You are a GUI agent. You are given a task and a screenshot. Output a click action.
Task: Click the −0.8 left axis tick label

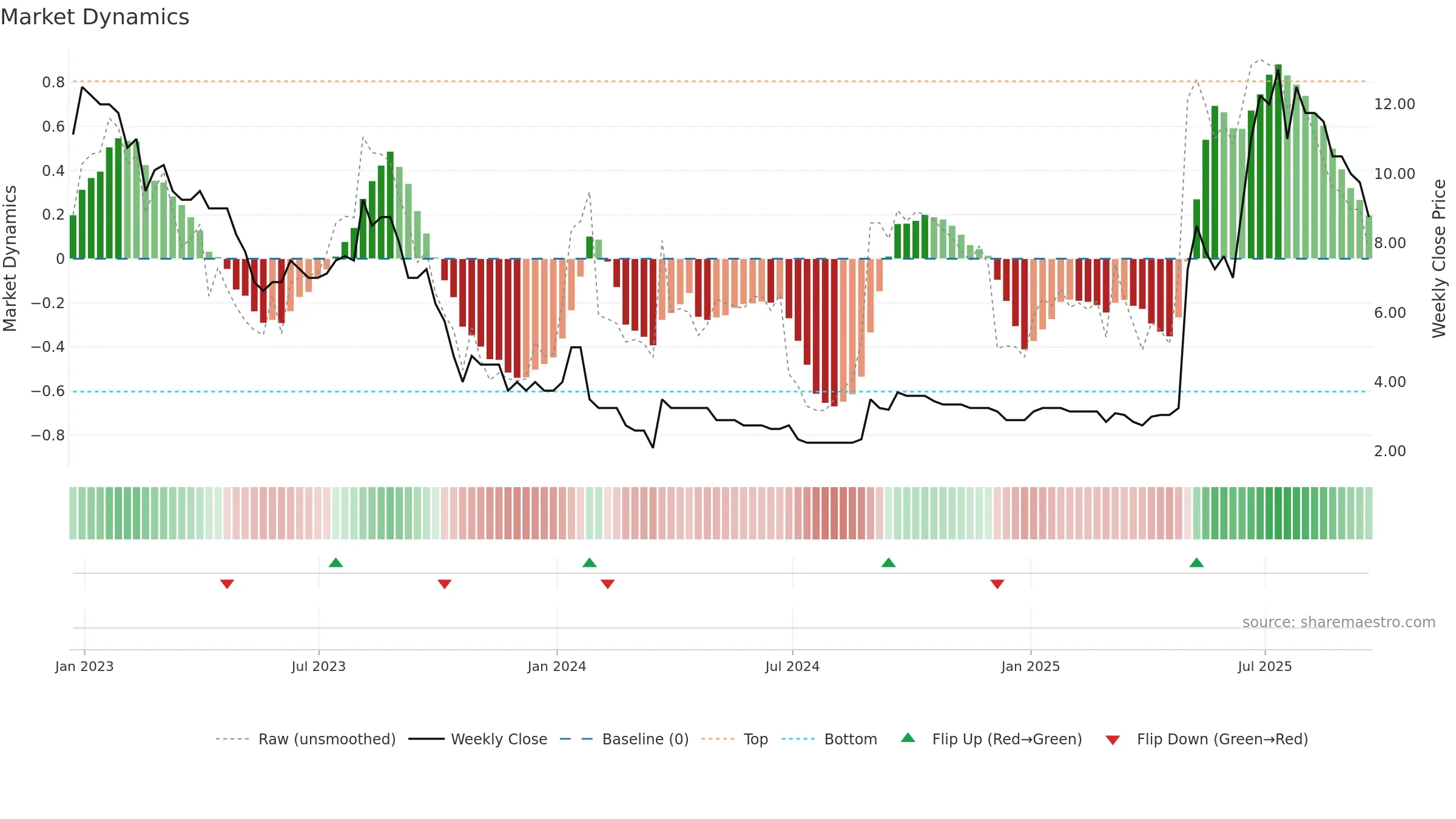click(x=48, y=435)
